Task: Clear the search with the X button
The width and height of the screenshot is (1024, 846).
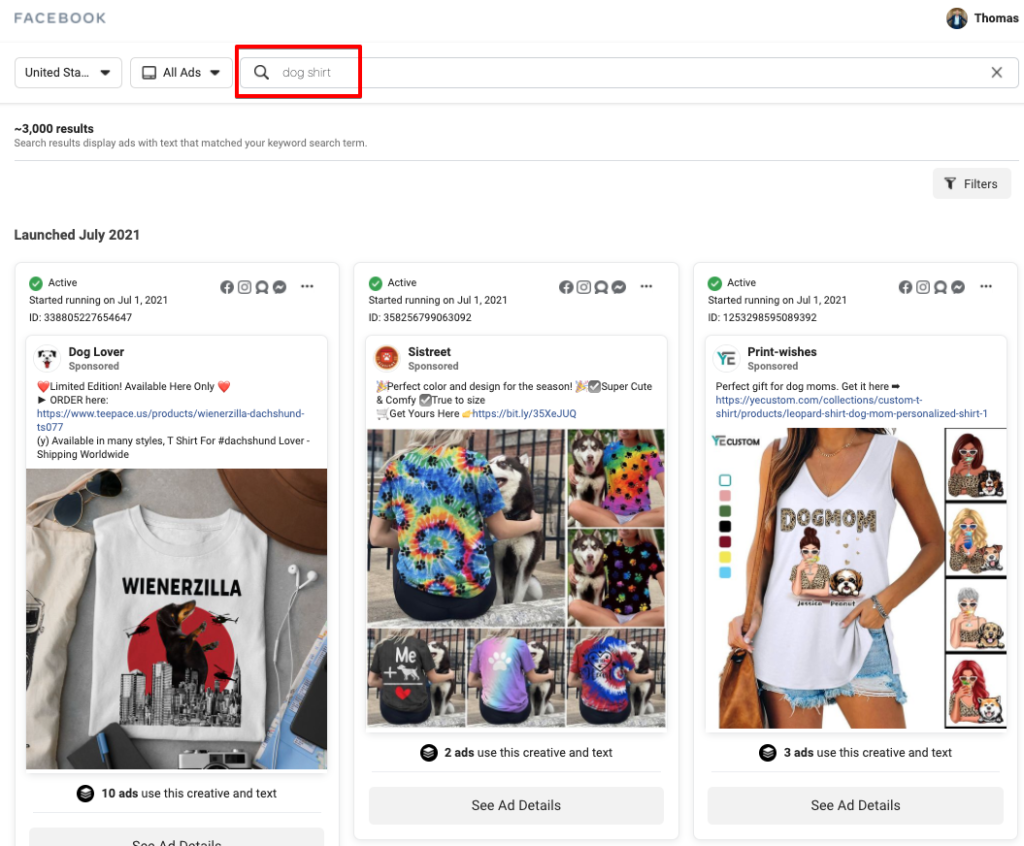Action: 997,73
